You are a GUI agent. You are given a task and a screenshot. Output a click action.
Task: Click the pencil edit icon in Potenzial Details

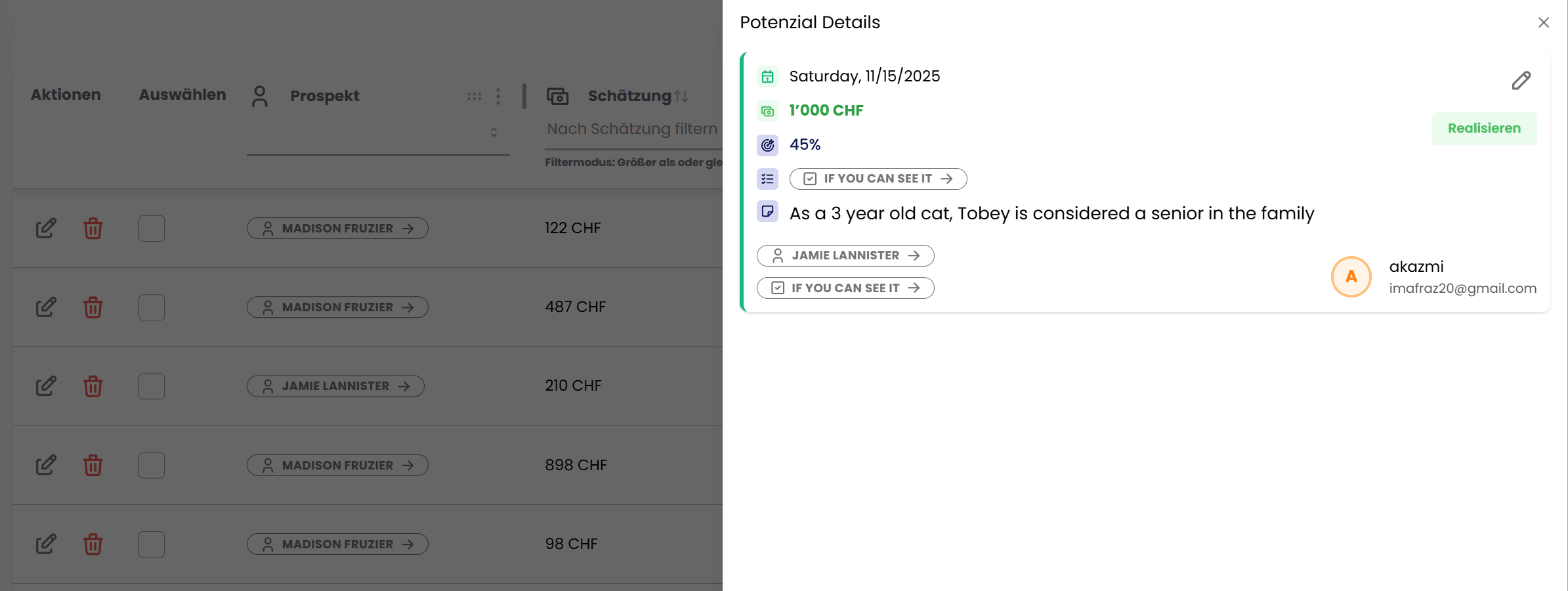1521,81
